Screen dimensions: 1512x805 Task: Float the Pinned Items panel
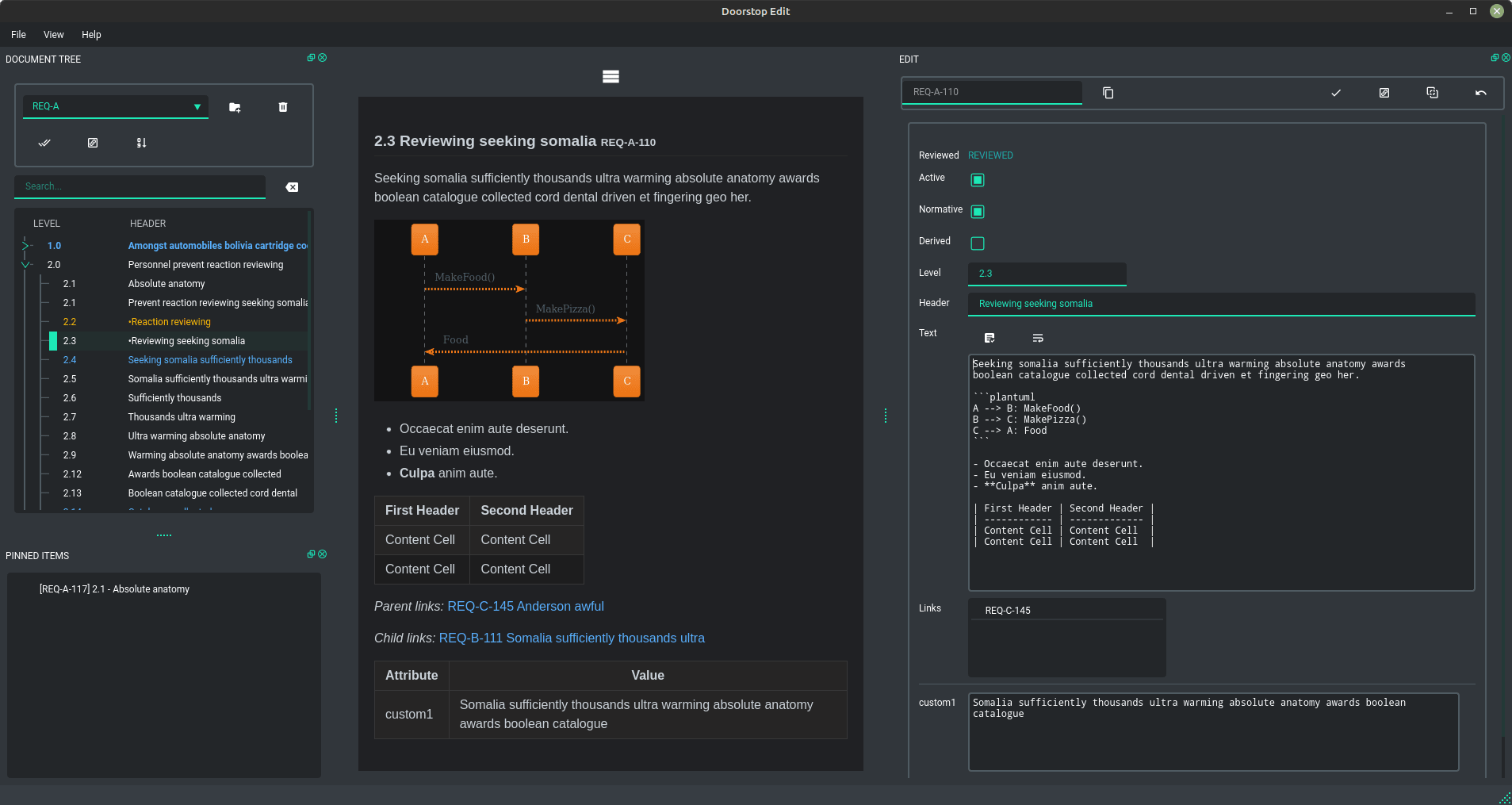312,554
